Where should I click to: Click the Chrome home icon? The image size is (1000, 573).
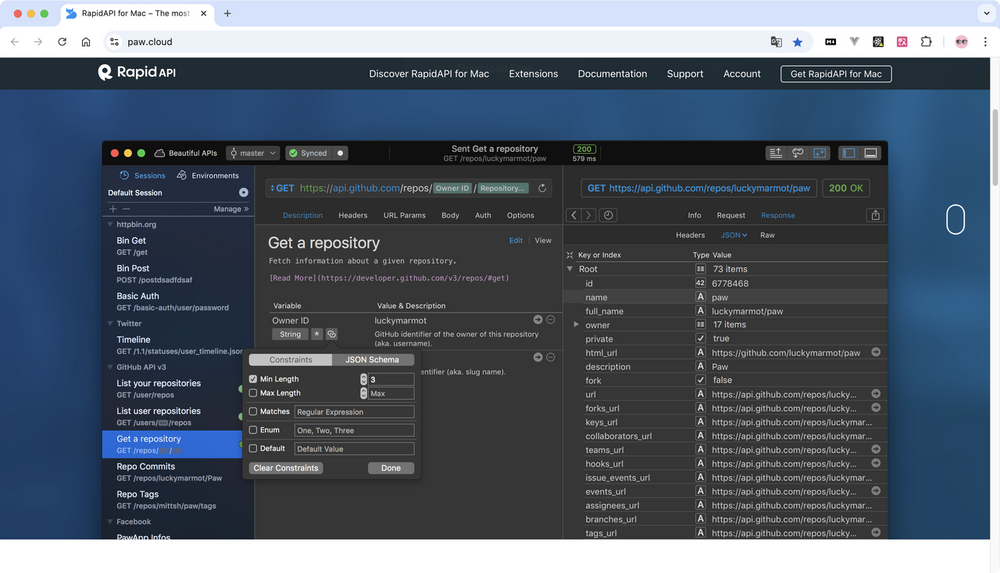click(86, 42)
